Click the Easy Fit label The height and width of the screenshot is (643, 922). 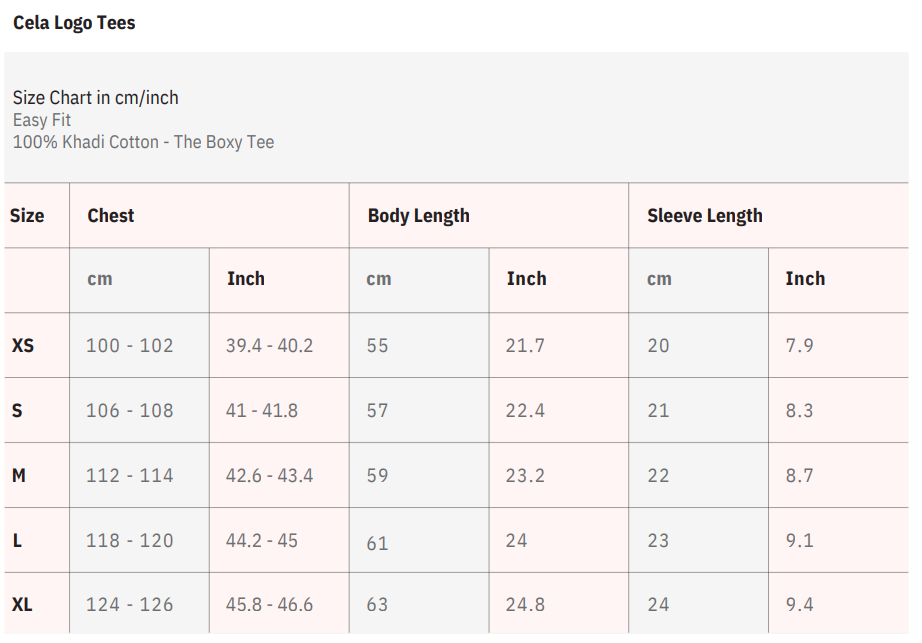[x=42, y=120]
